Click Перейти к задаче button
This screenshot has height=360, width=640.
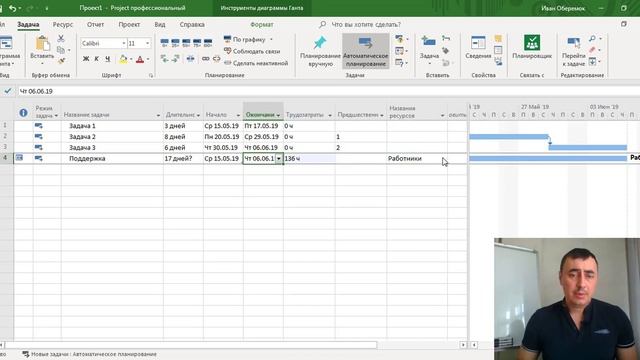(573, 51)
